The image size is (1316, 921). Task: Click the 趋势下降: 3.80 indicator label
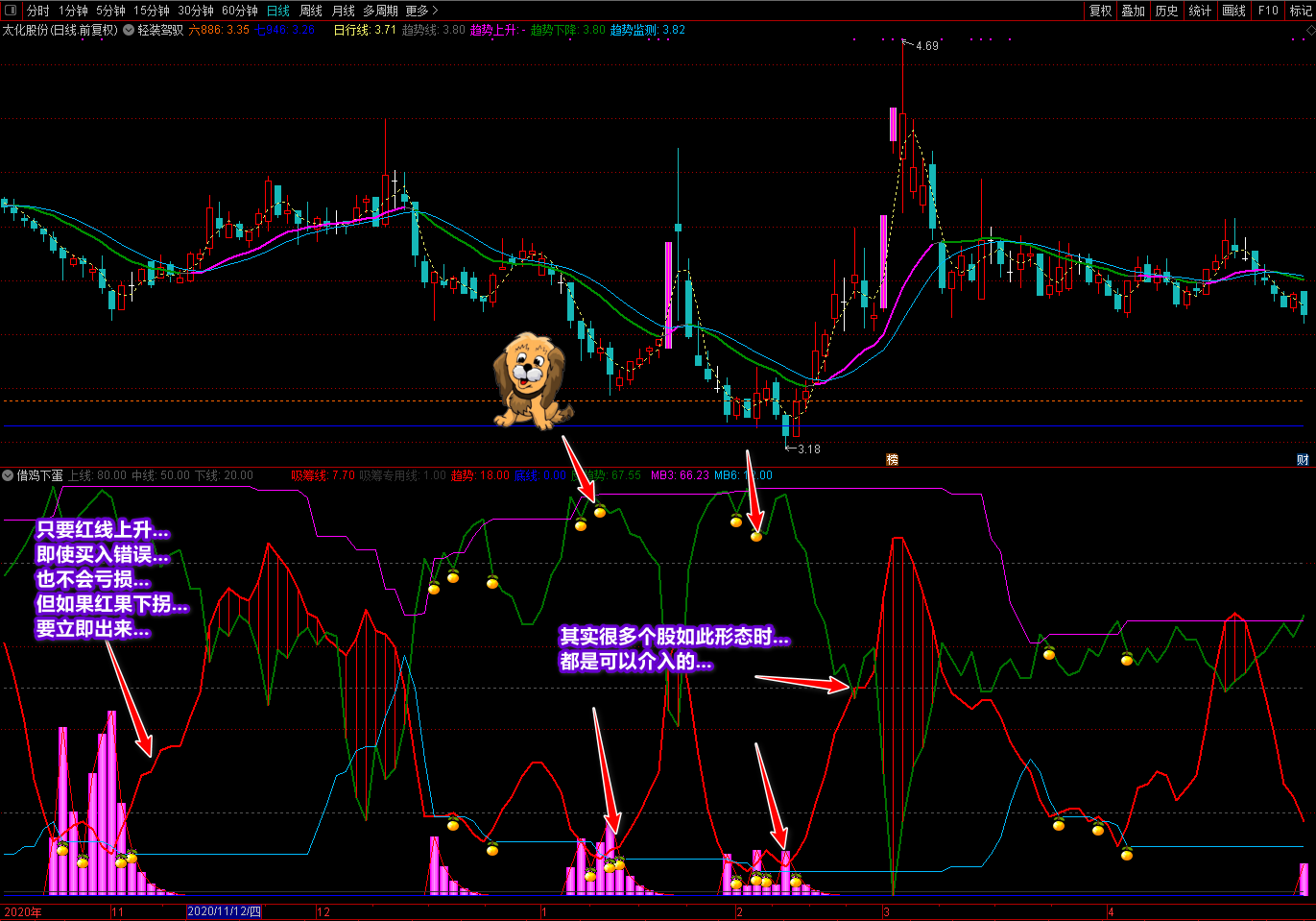tap(568, 30)
